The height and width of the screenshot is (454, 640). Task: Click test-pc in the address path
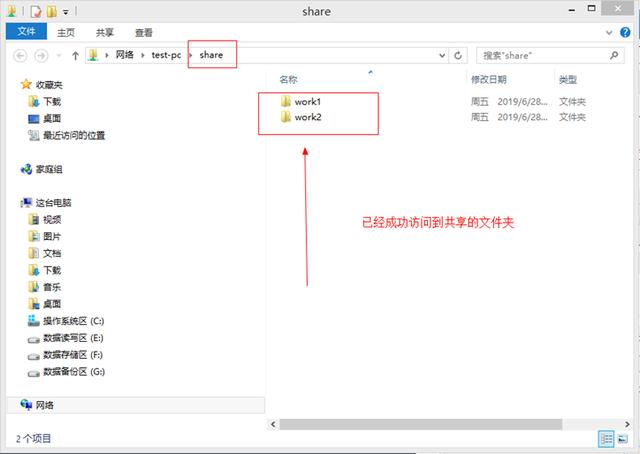pos(166,55)
